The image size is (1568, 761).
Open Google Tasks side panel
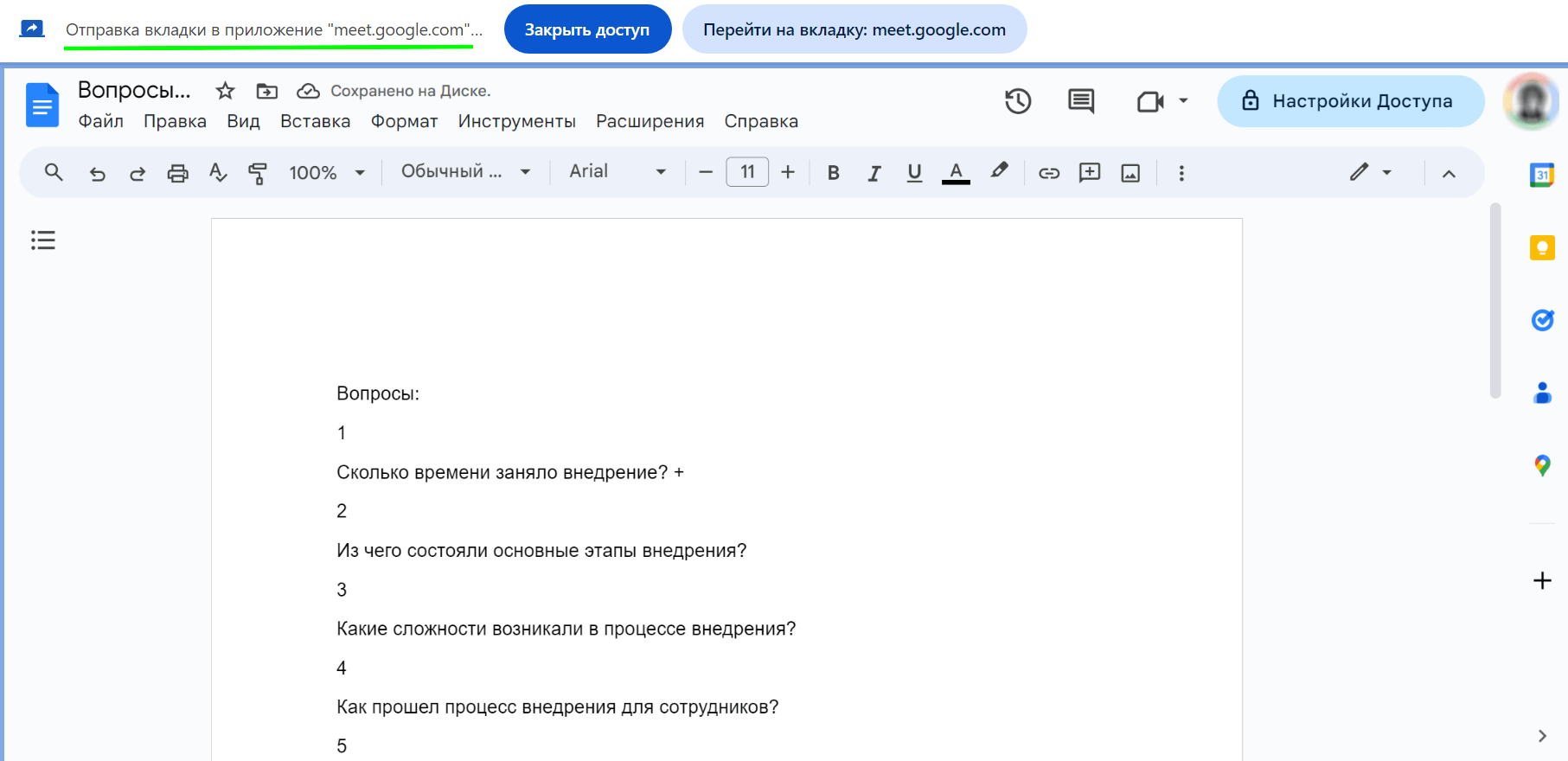coord(1542,320)
